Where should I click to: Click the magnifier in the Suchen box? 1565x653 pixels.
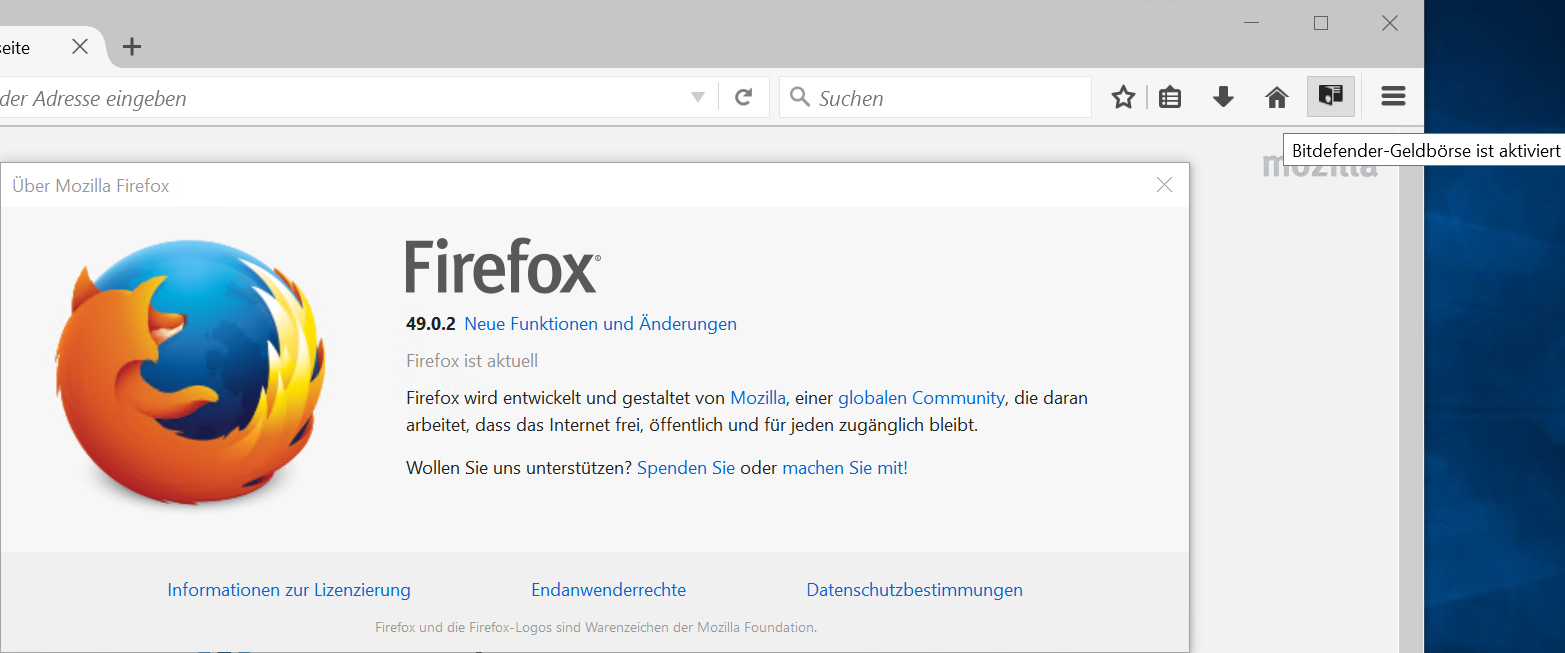799,97
